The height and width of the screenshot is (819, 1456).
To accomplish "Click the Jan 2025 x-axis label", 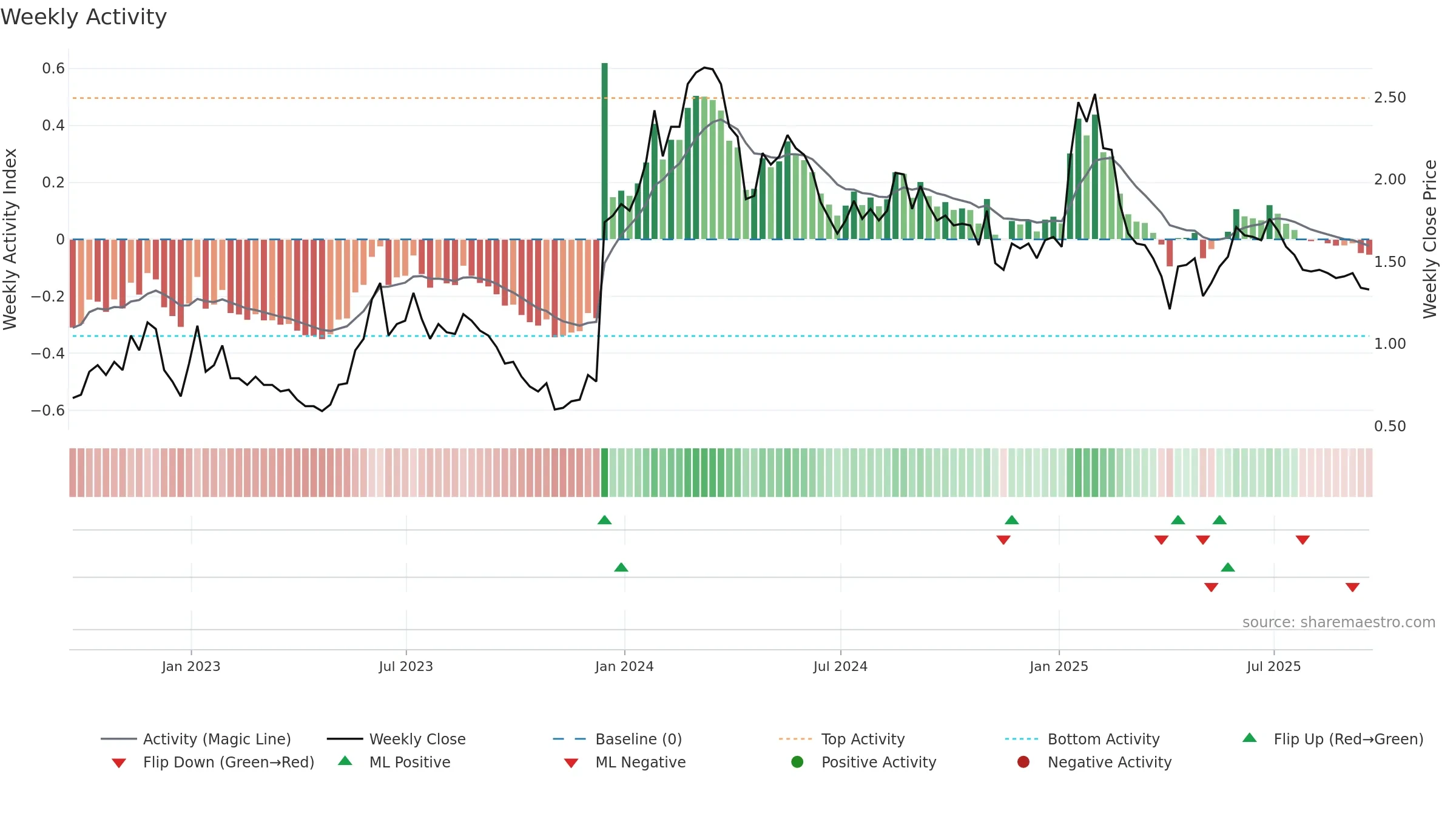I will [x=1059, y=667].
